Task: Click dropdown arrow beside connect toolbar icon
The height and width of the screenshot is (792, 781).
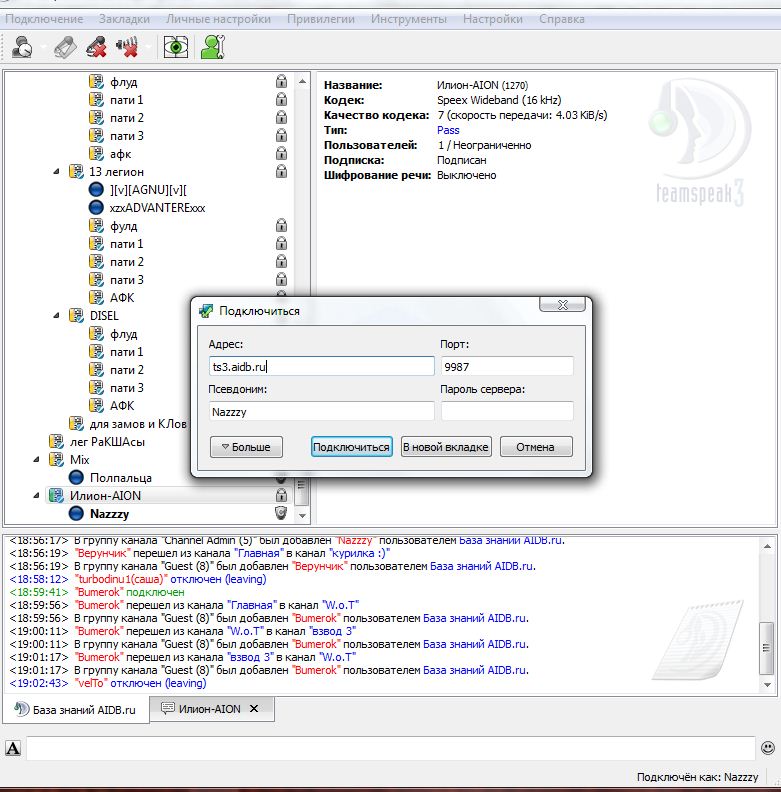Action: (43, 47)
